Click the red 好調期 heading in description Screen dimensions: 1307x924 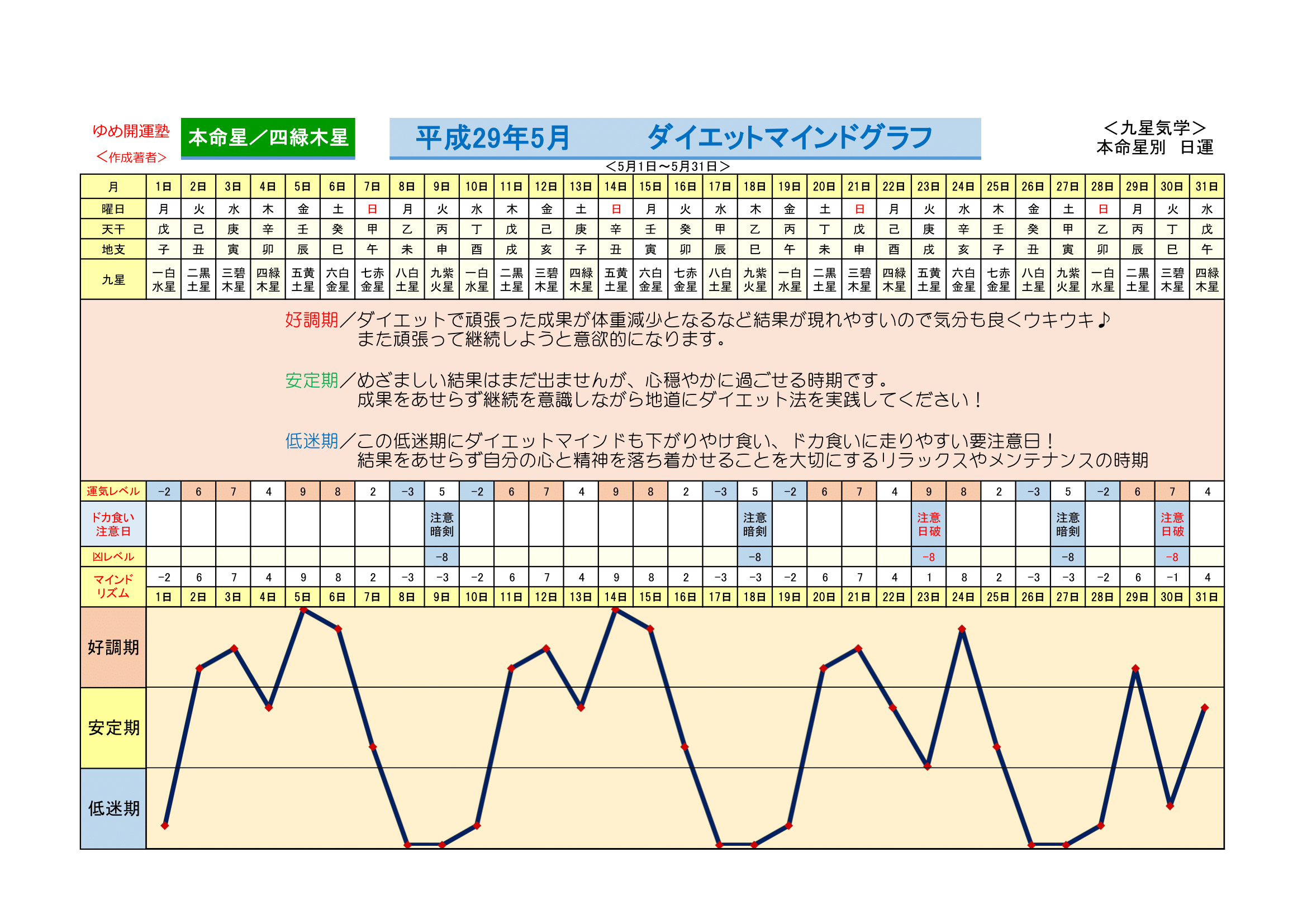(x=311, y=320)
